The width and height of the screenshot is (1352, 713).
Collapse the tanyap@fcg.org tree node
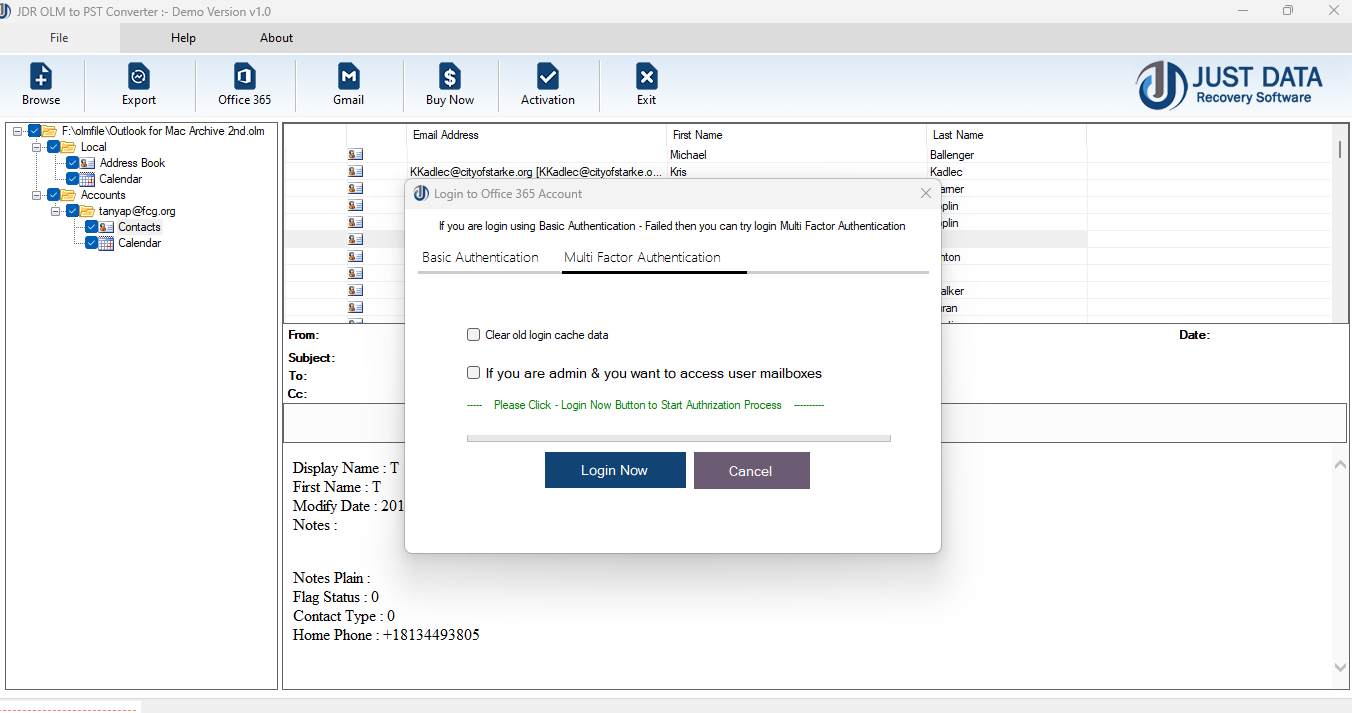coord(56,211)
